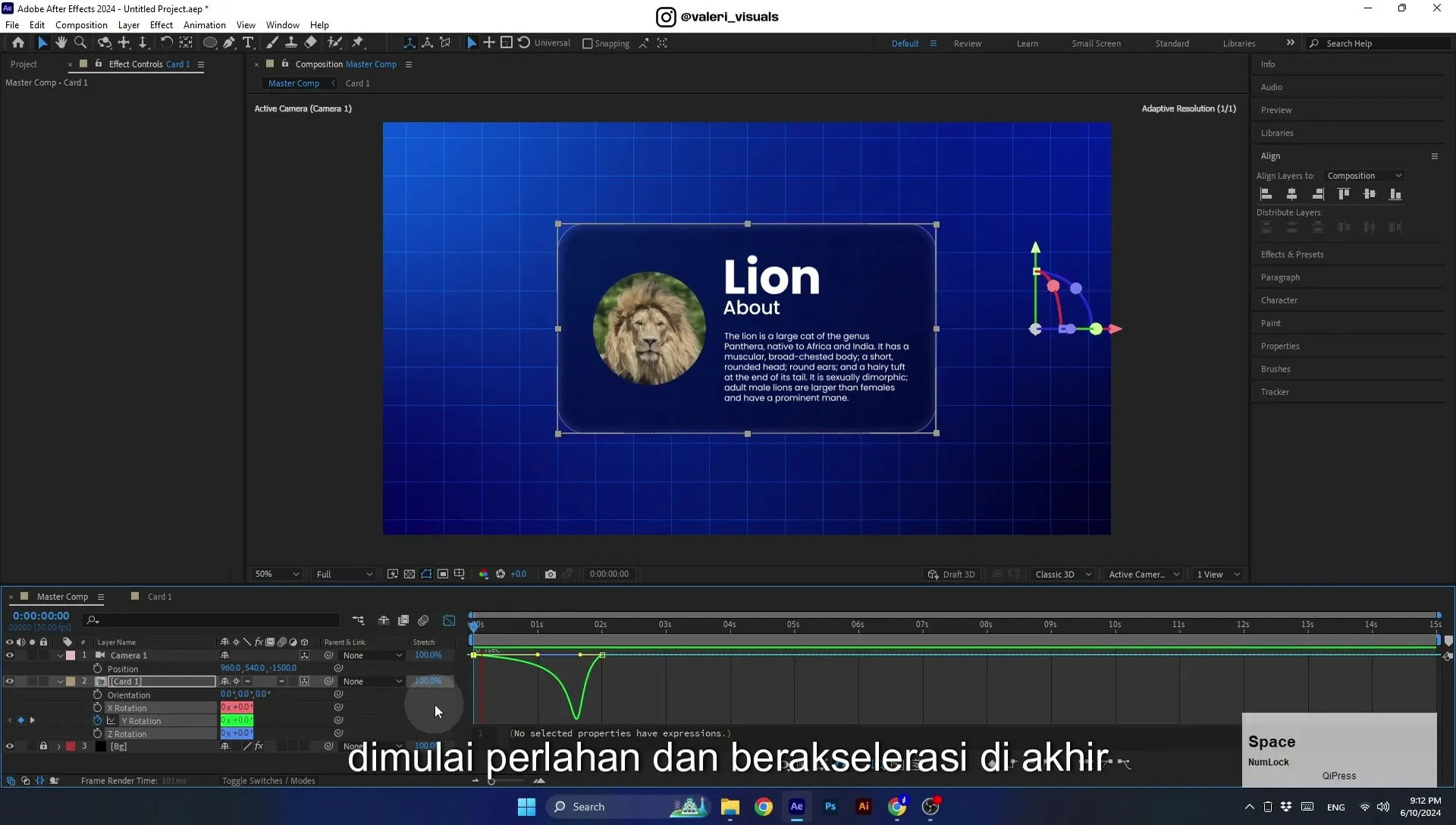Open the 1 View layout dropdown

[x=1218, y=574]
